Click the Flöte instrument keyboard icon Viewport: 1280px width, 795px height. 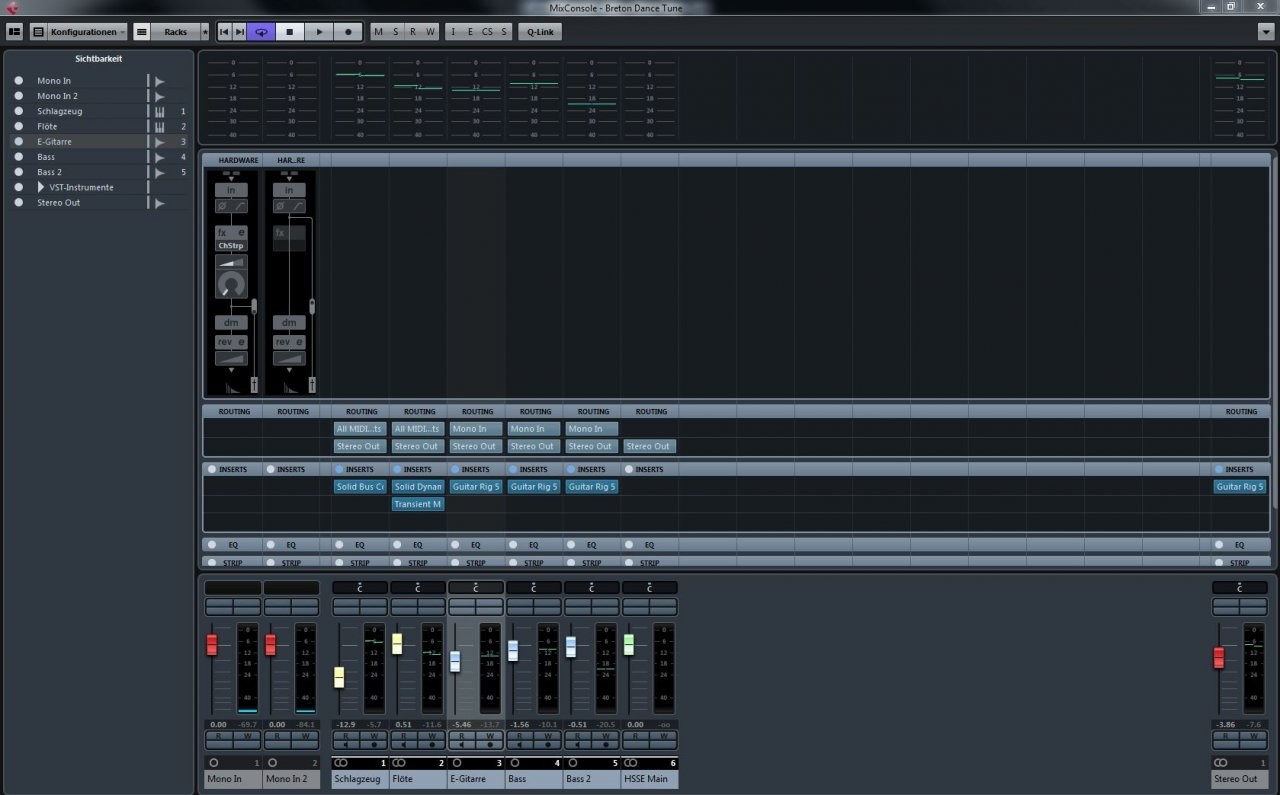coord(159,127)
